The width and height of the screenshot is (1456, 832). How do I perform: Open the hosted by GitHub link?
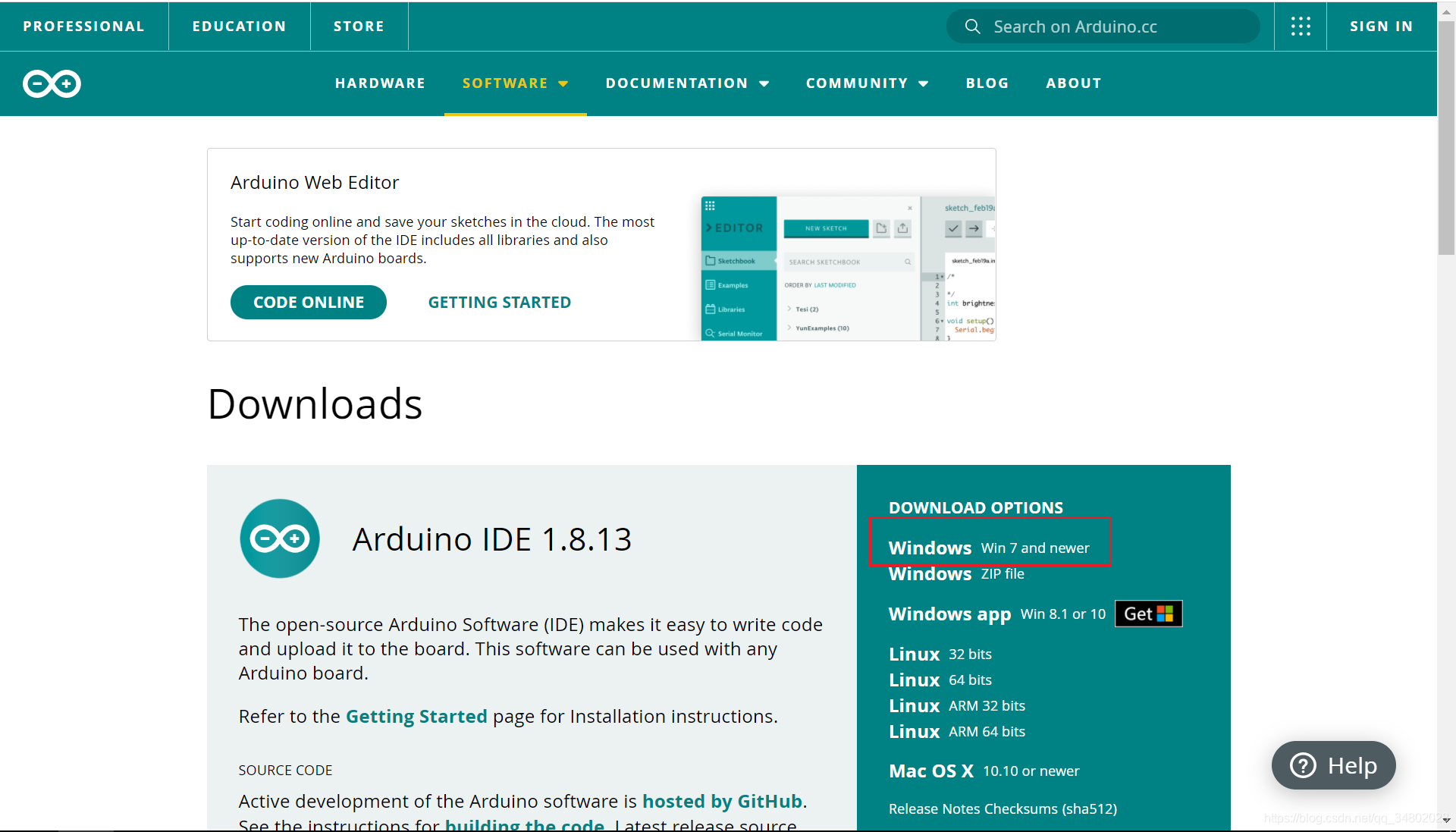722,801
